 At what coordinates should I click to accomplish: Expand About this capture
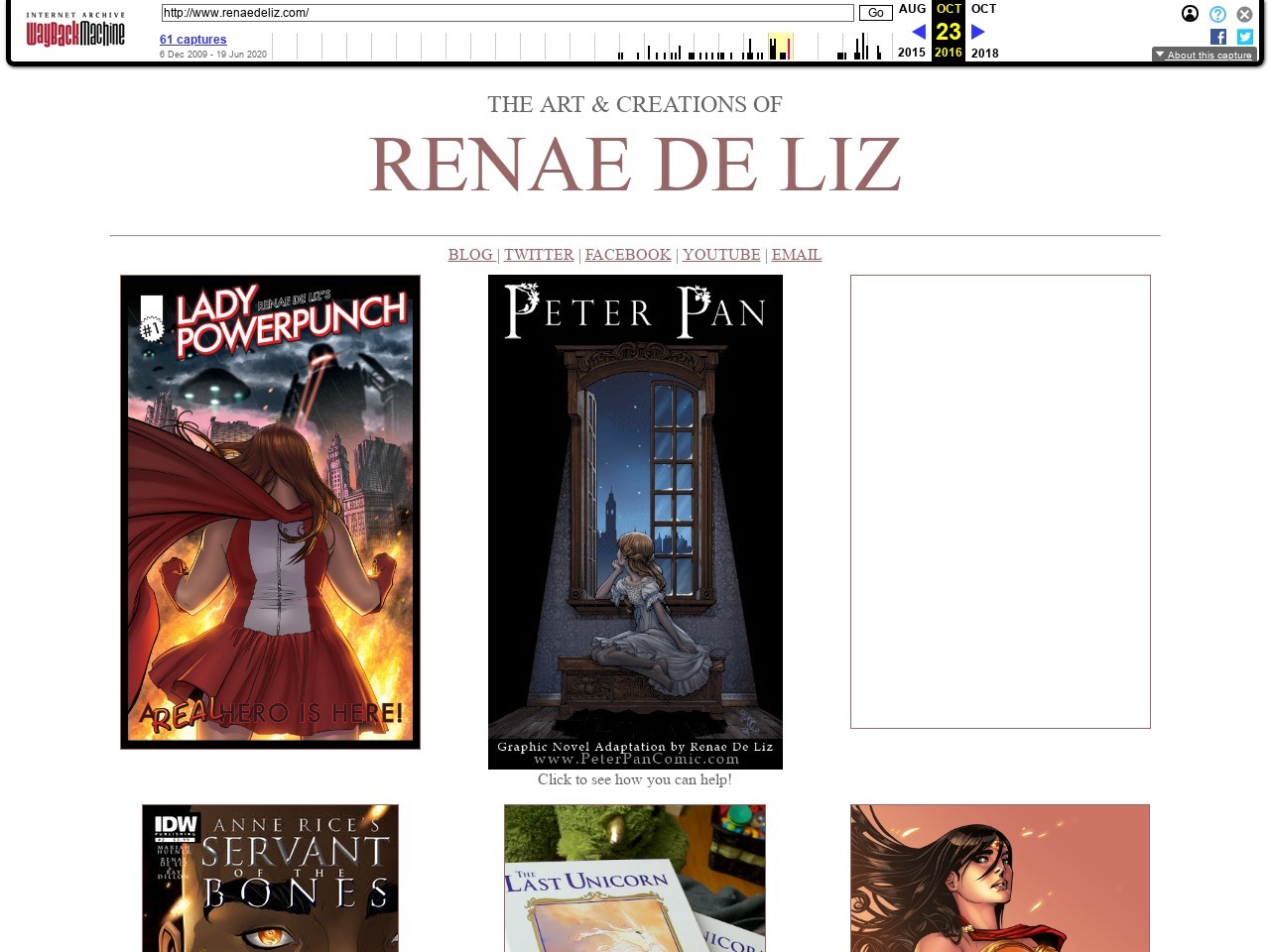click(1204, 55)
